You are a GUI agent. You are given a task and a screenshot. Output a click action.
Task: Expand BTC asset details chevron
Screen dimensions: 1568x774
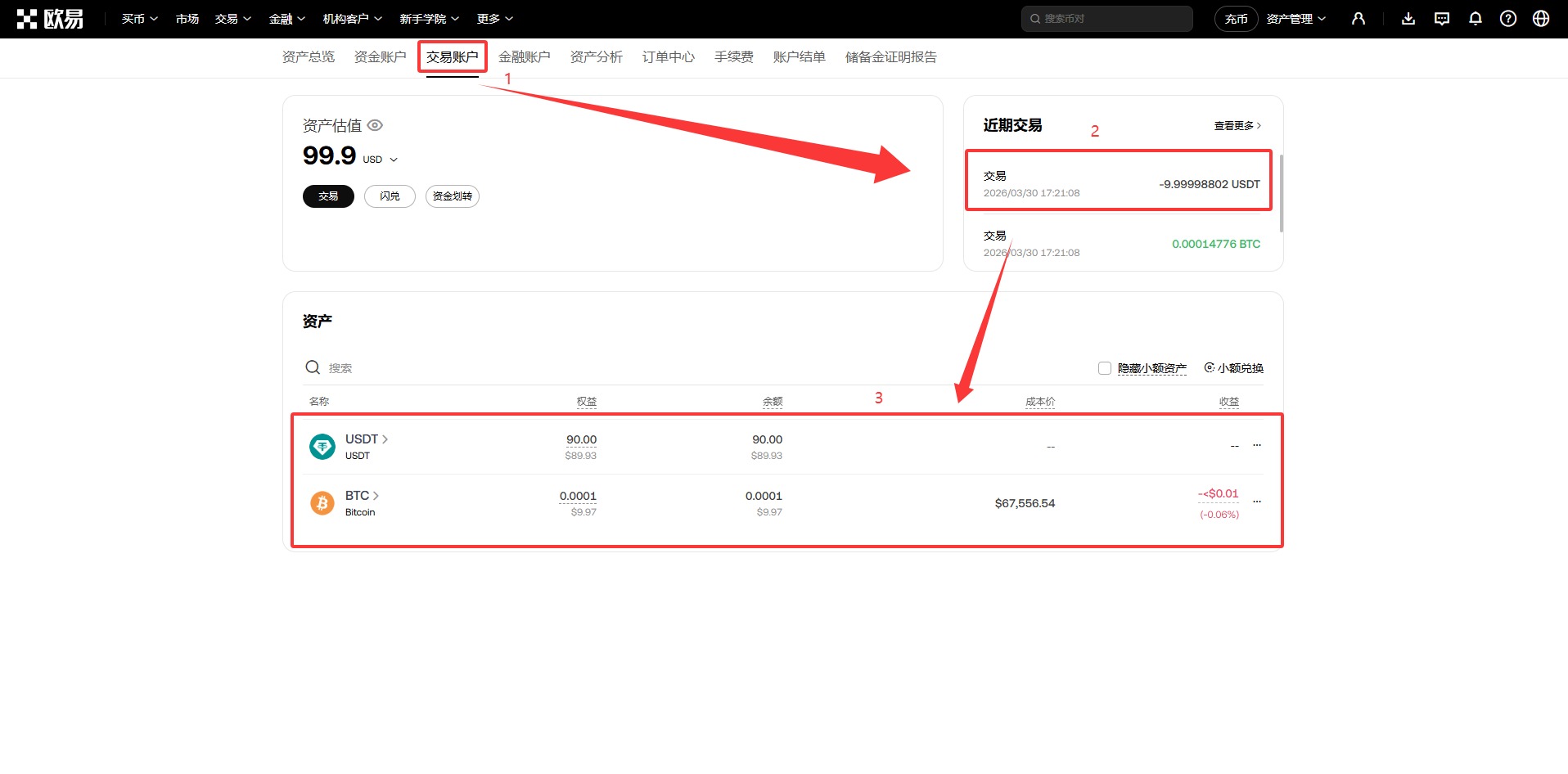click(x=376, y=496)
